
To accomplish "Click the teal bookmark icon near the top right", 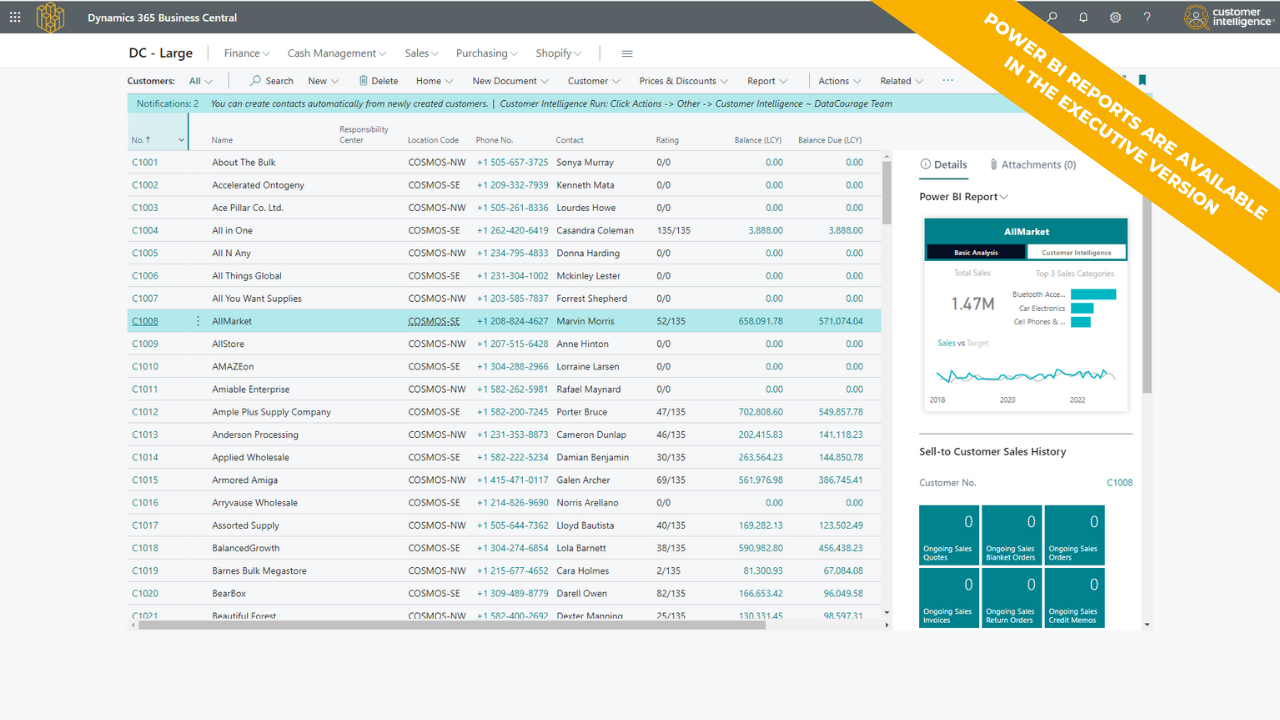I will point(1141,80).
